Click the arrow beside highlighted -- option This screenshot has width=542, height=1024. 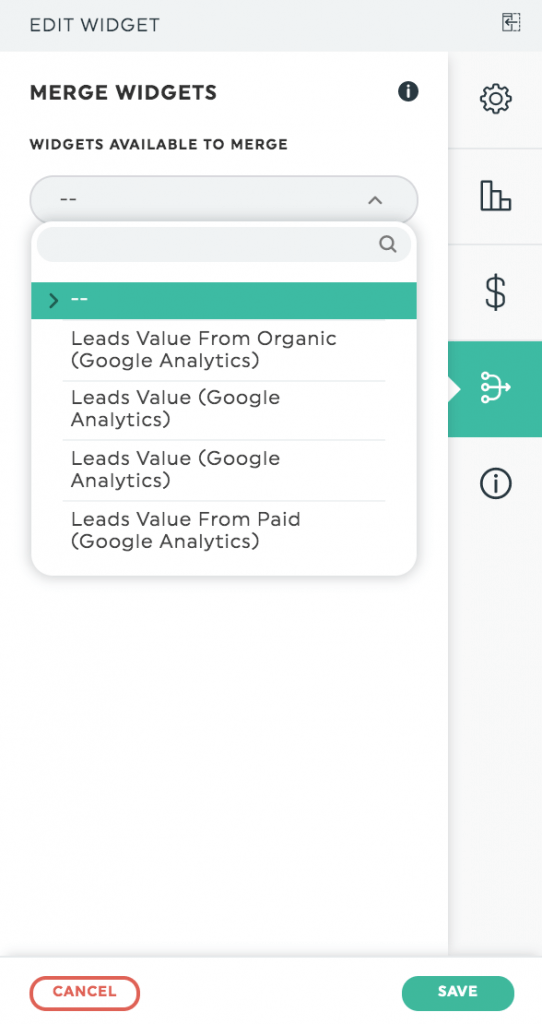pos(54,300)
